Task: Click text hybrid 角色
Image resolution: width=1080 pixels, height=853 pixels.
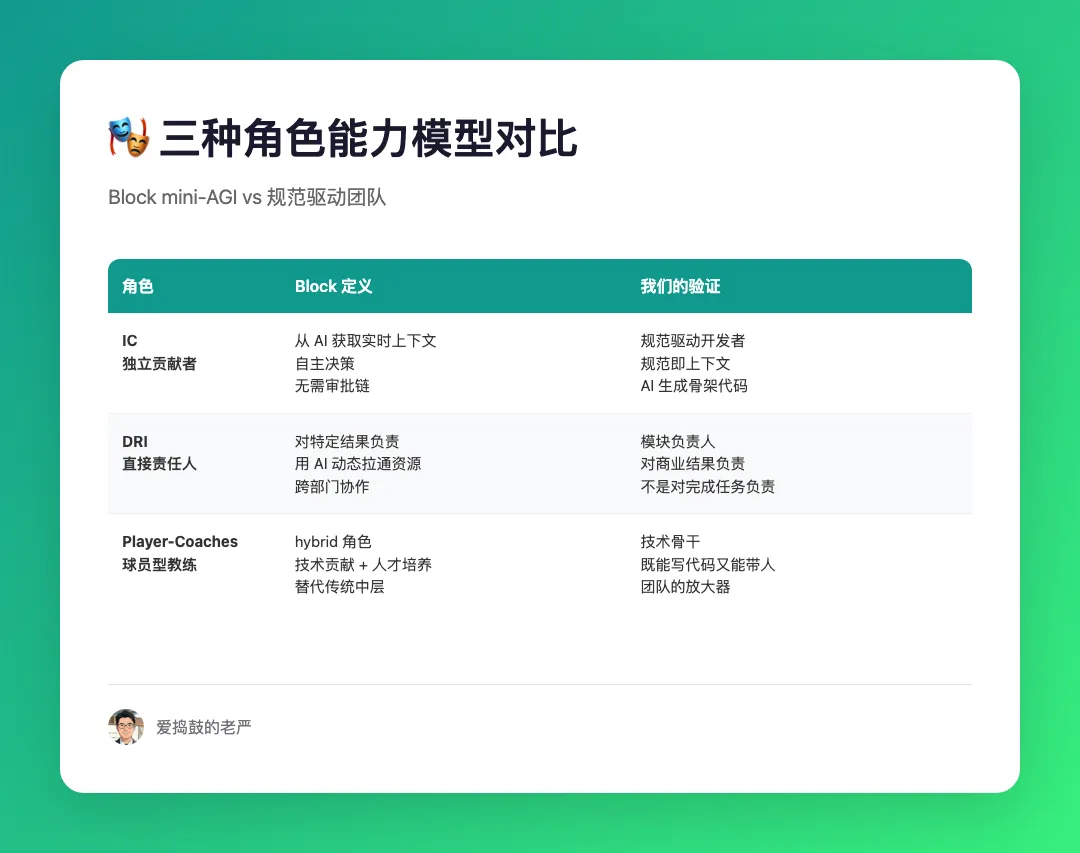Action: pyautogui.click(x=333, y=542)
